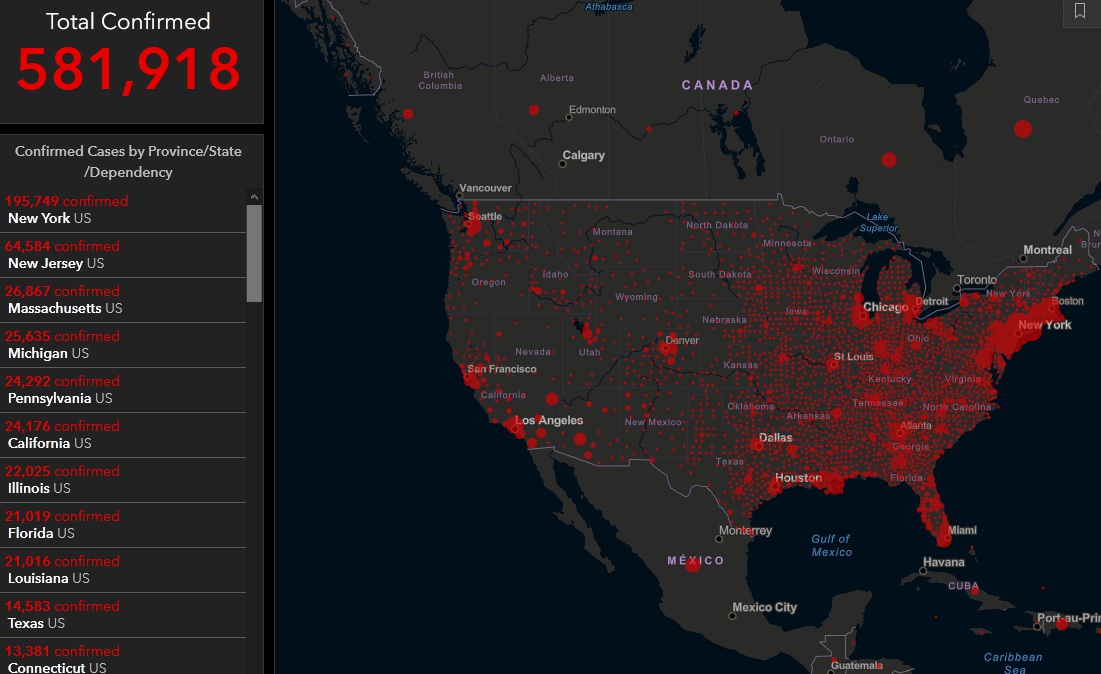
Task: Click the Ontario case circle on the map
Action: pyautogui.click(x=889, y=160)
